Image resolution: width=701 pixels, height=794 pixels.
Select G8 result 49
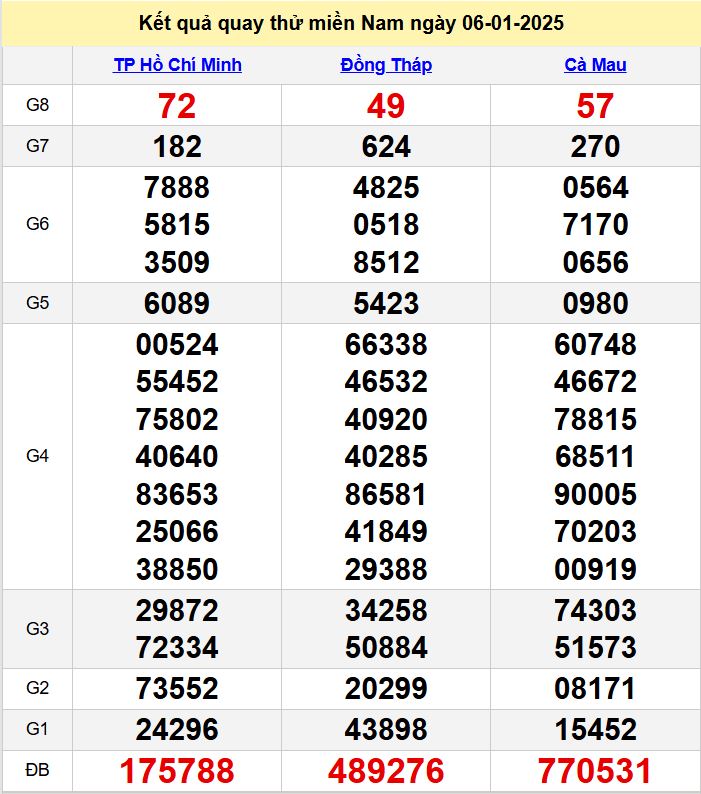point(386,106)
